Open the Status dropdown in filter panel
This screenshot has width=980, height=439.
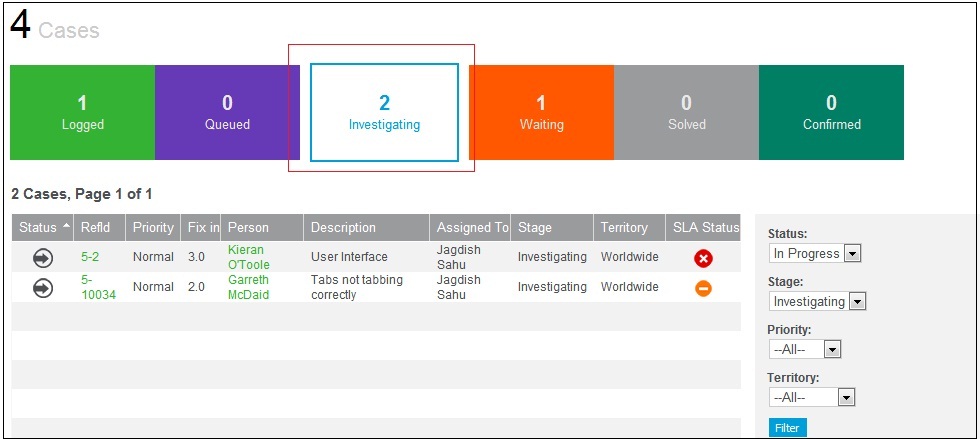coord(815,253)
